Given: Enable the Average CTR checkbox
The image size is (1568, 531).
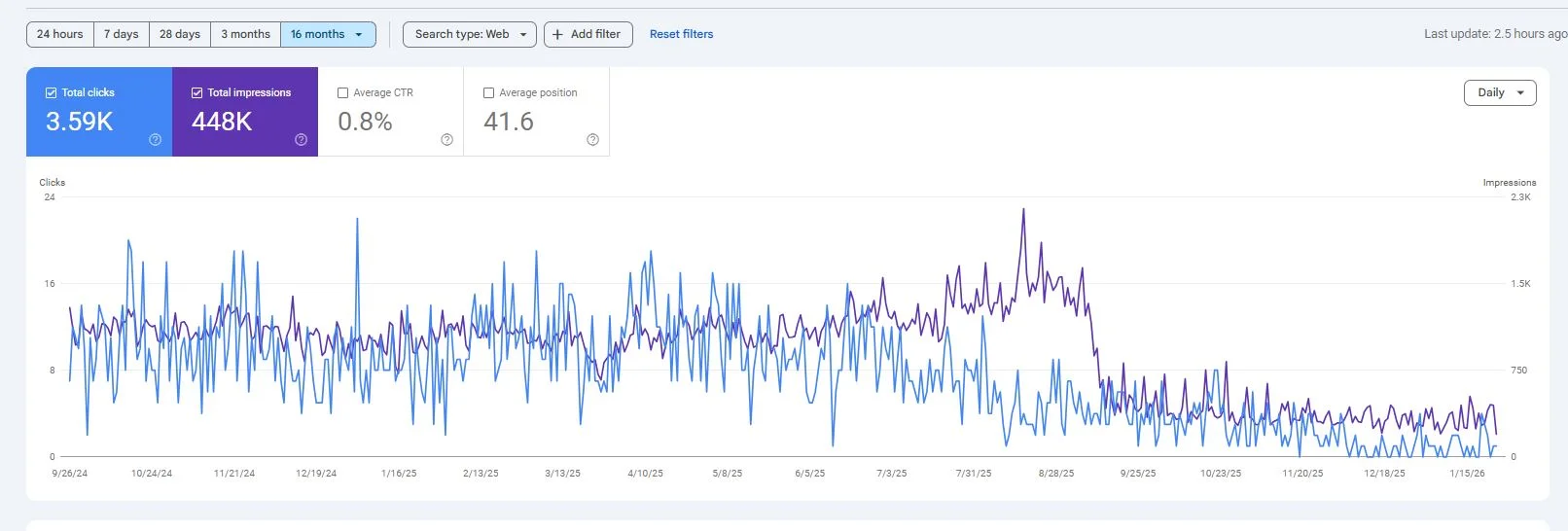Looking at the screenshot, I should pyautogui.click(x=342, y=93).
